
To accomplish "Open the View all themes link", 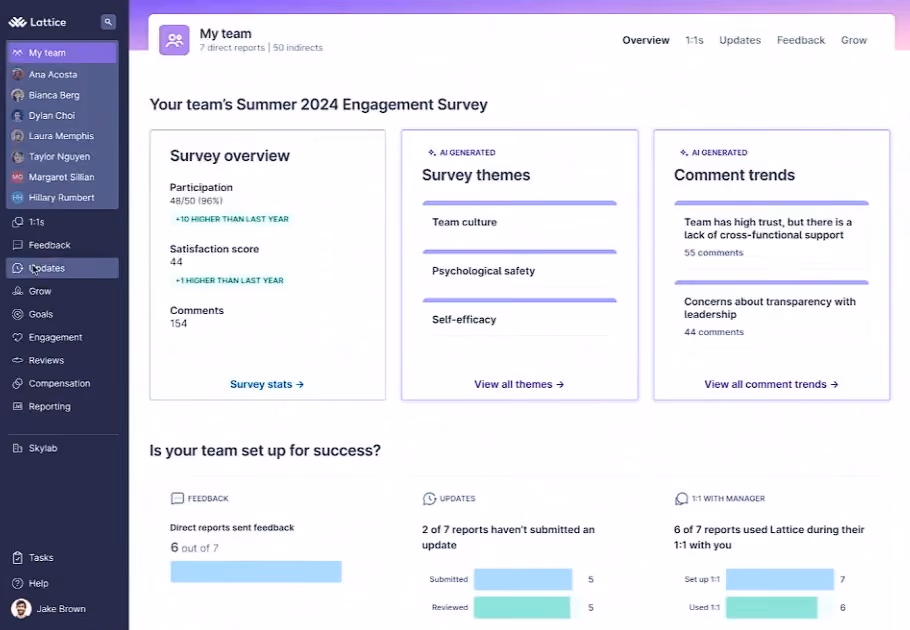I will point(519,384).
